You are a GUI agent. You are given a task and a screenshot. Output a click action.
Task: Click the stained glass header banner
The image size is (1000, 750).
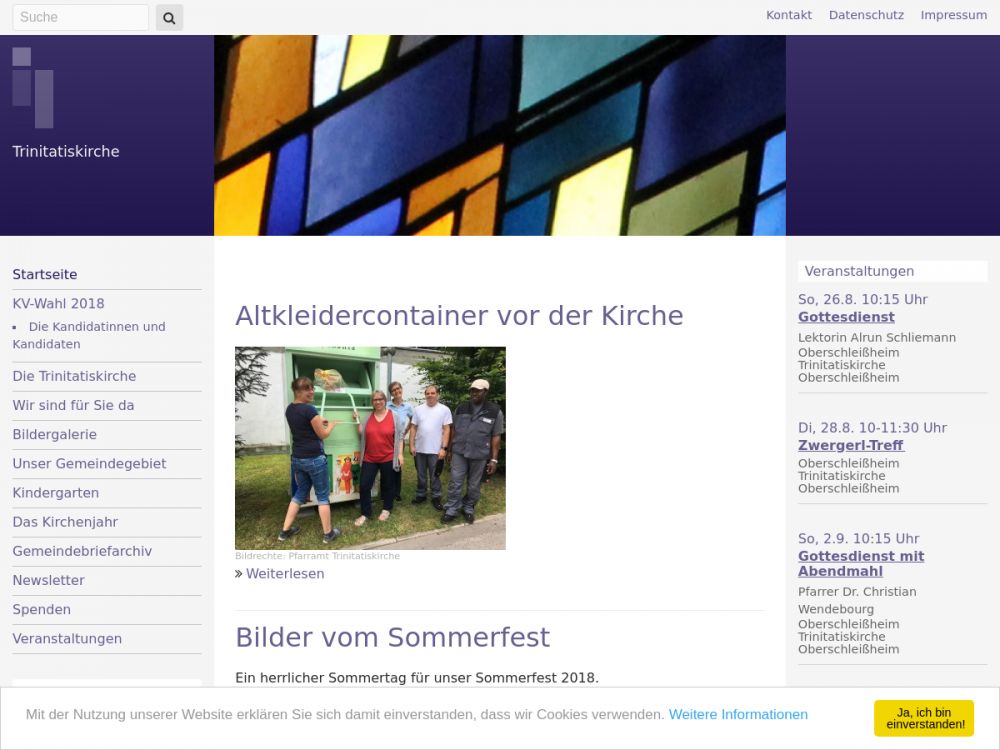[x=499, y=135]
